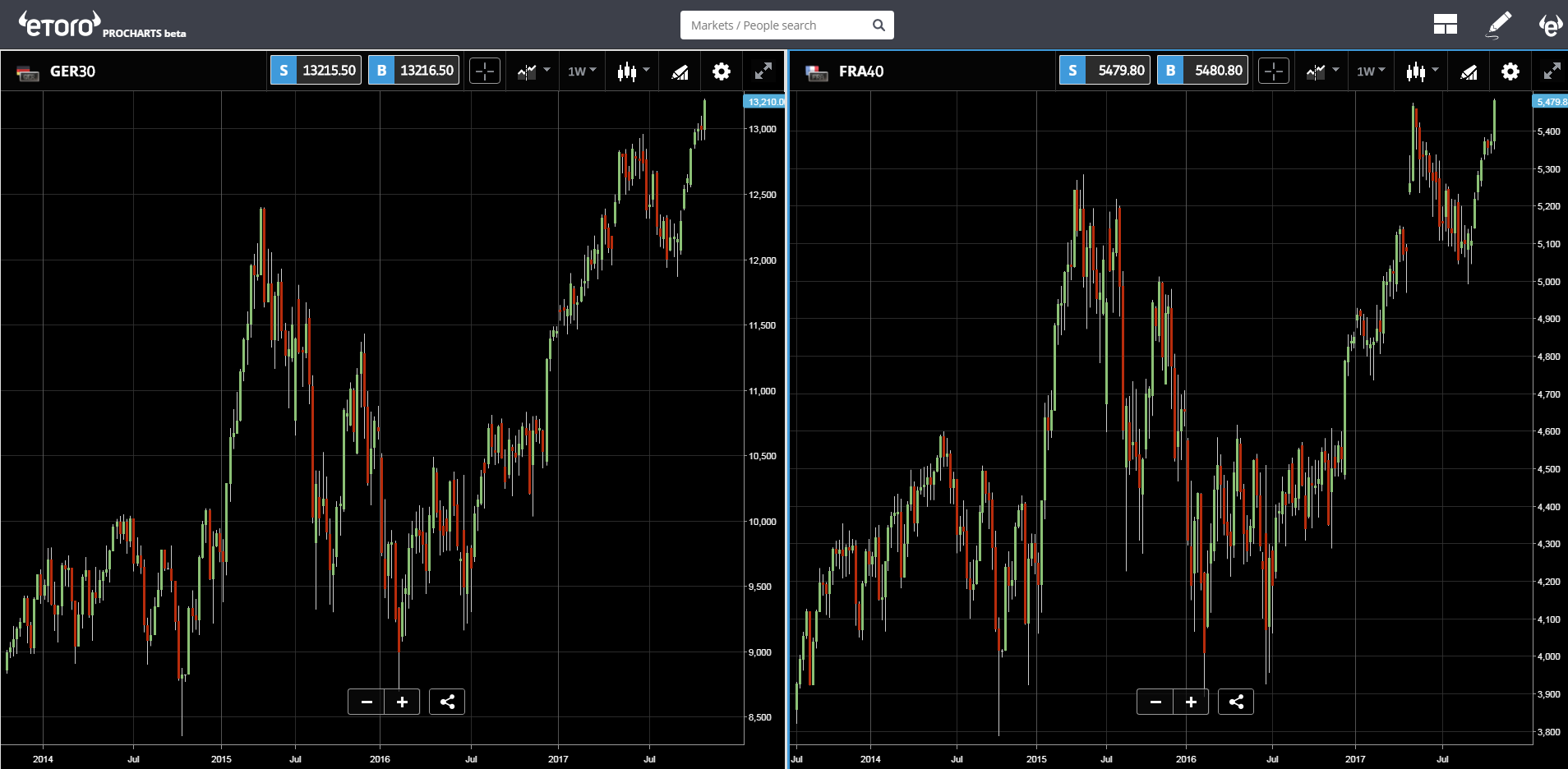Open the chart layout grid selector
The width and height of the screenshot is (1568, 769).
1445,25
